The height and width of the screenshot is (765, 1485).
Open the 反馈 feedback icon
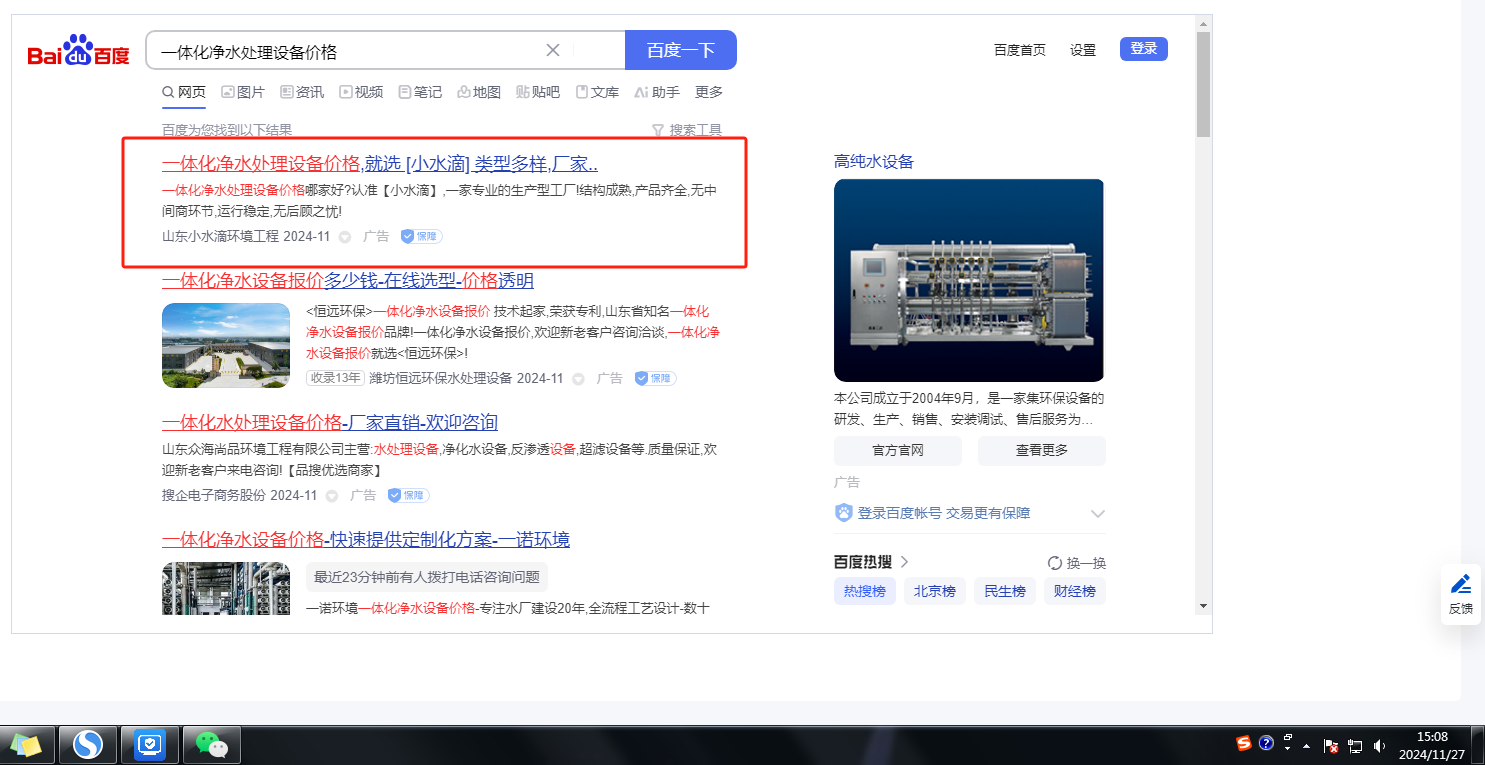[1460, 594]
